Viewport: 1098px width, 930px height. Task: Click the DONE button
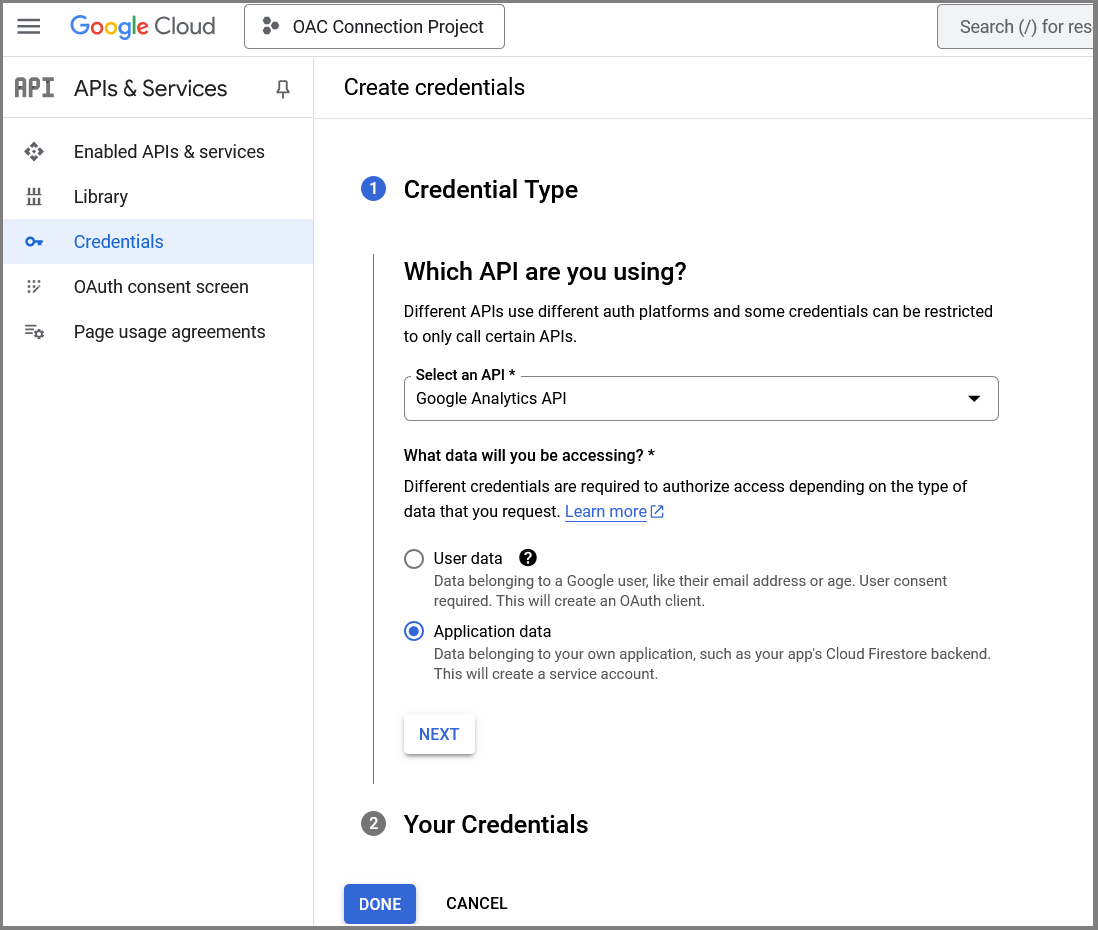[379, 903]
